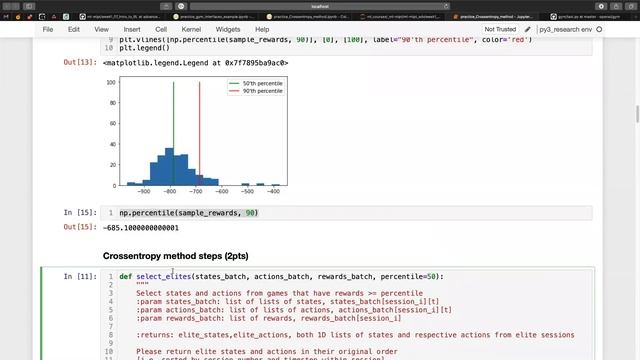This screenshot has height=360, width=640.
Task: Open the red triangle pinned tab
Action: 54,17
